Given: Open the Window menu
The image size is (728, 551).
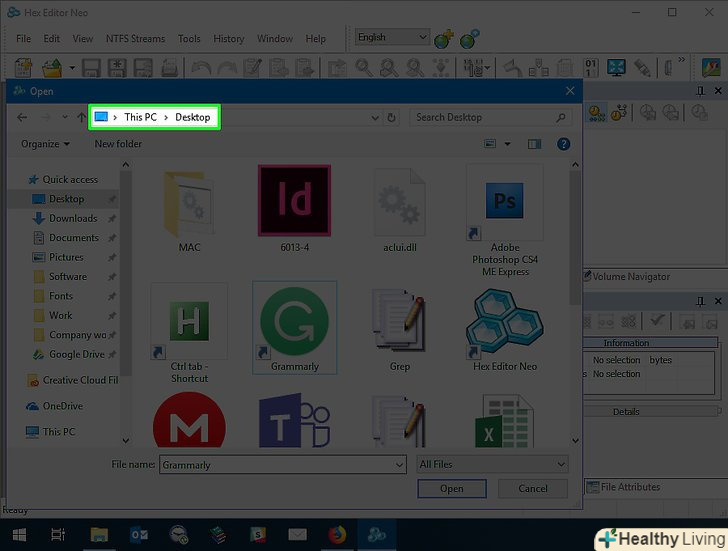Looking at the screenshot, I should point(275,39).
